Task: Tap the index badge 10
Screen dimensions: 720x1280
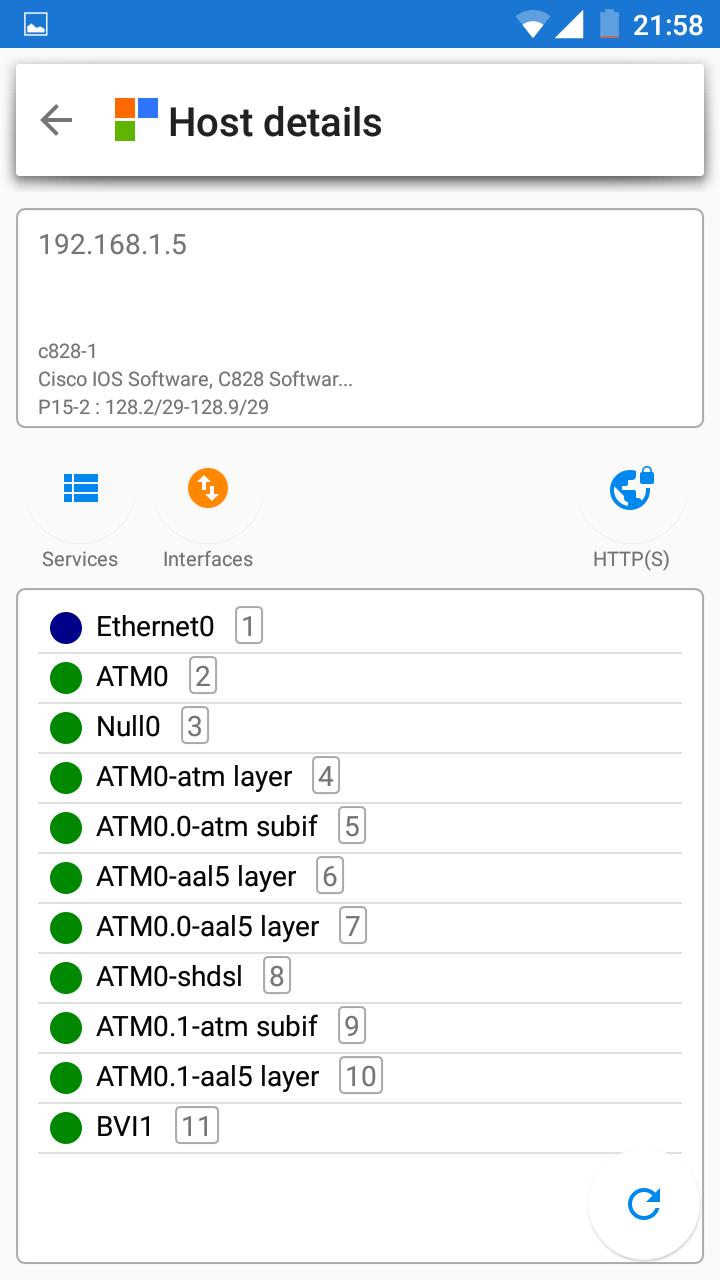Action: (x=361, y=1076)
